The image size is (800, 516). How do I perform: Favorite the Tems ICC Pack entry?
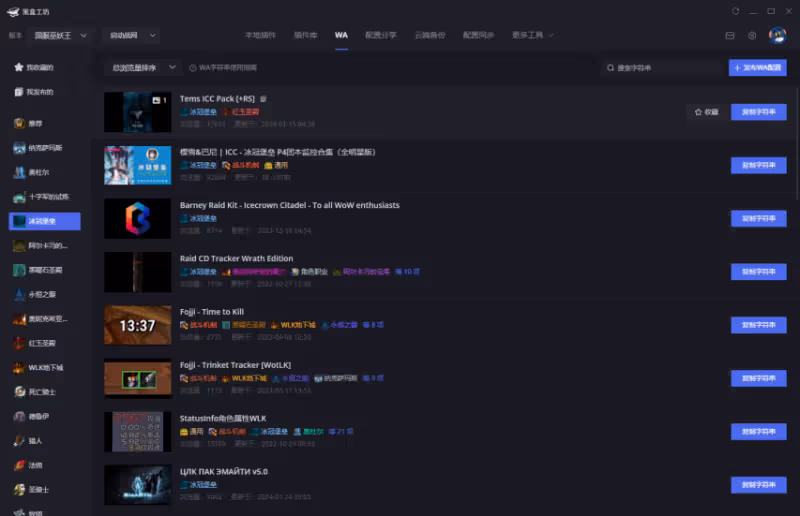pos(707,112)
